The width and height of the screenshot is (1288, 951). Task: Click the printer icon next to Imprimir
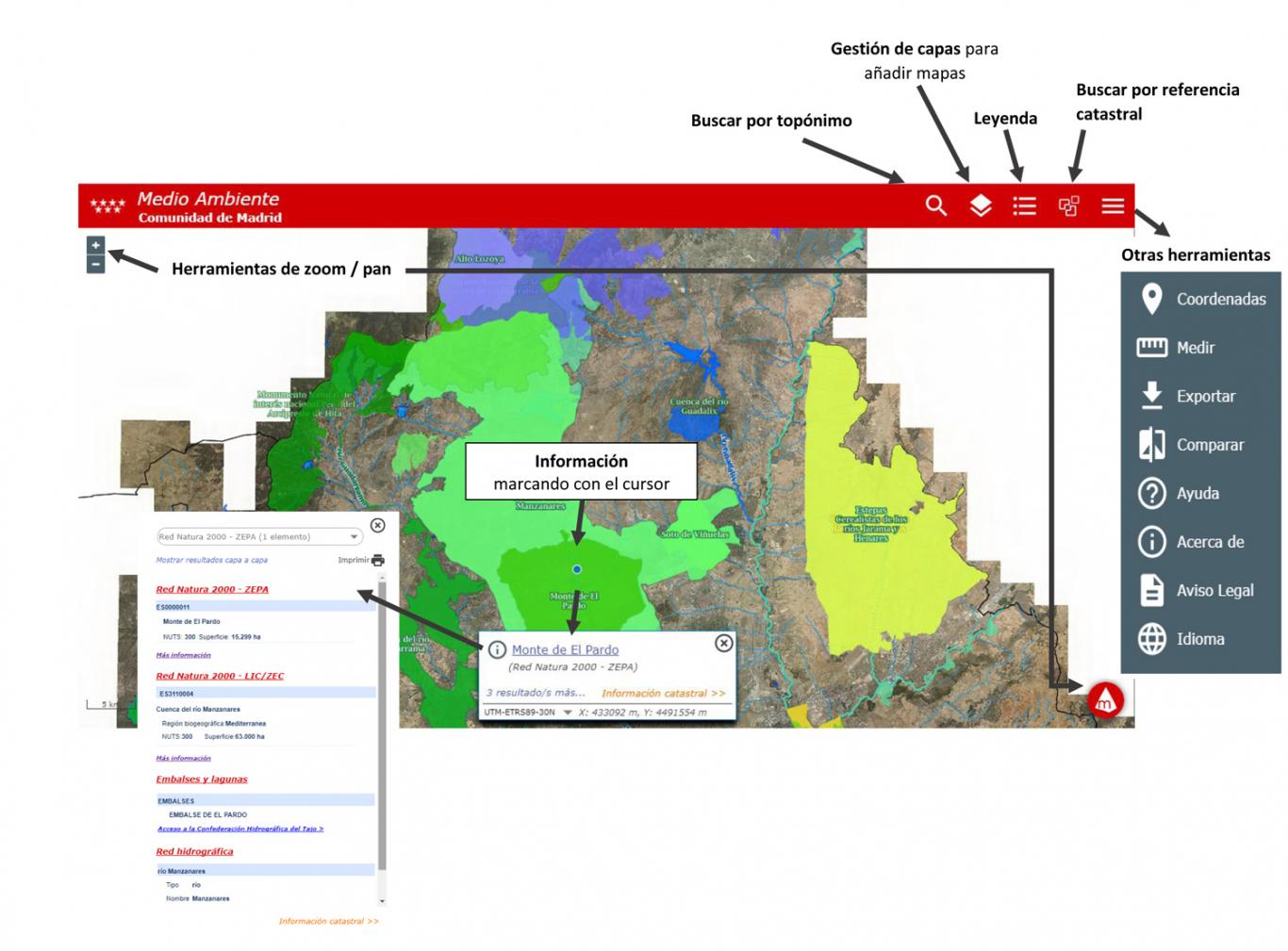[378, 560]
